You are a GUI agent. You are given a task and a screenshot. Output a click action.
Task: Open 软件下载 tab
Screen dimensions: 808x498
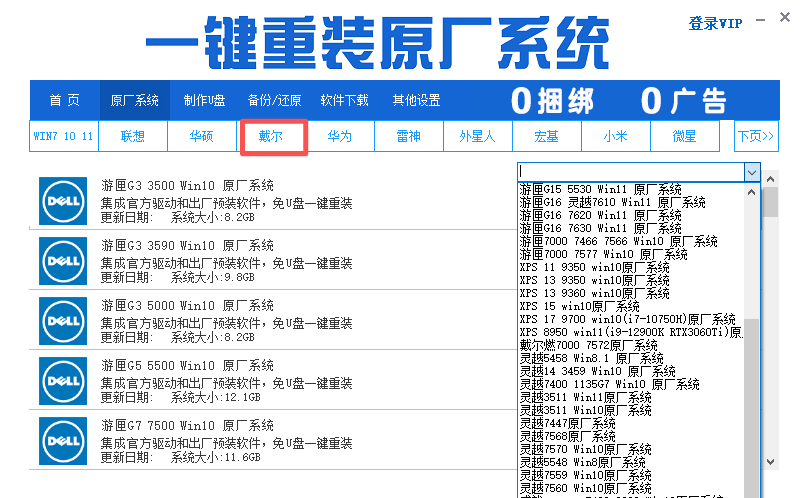344,100
